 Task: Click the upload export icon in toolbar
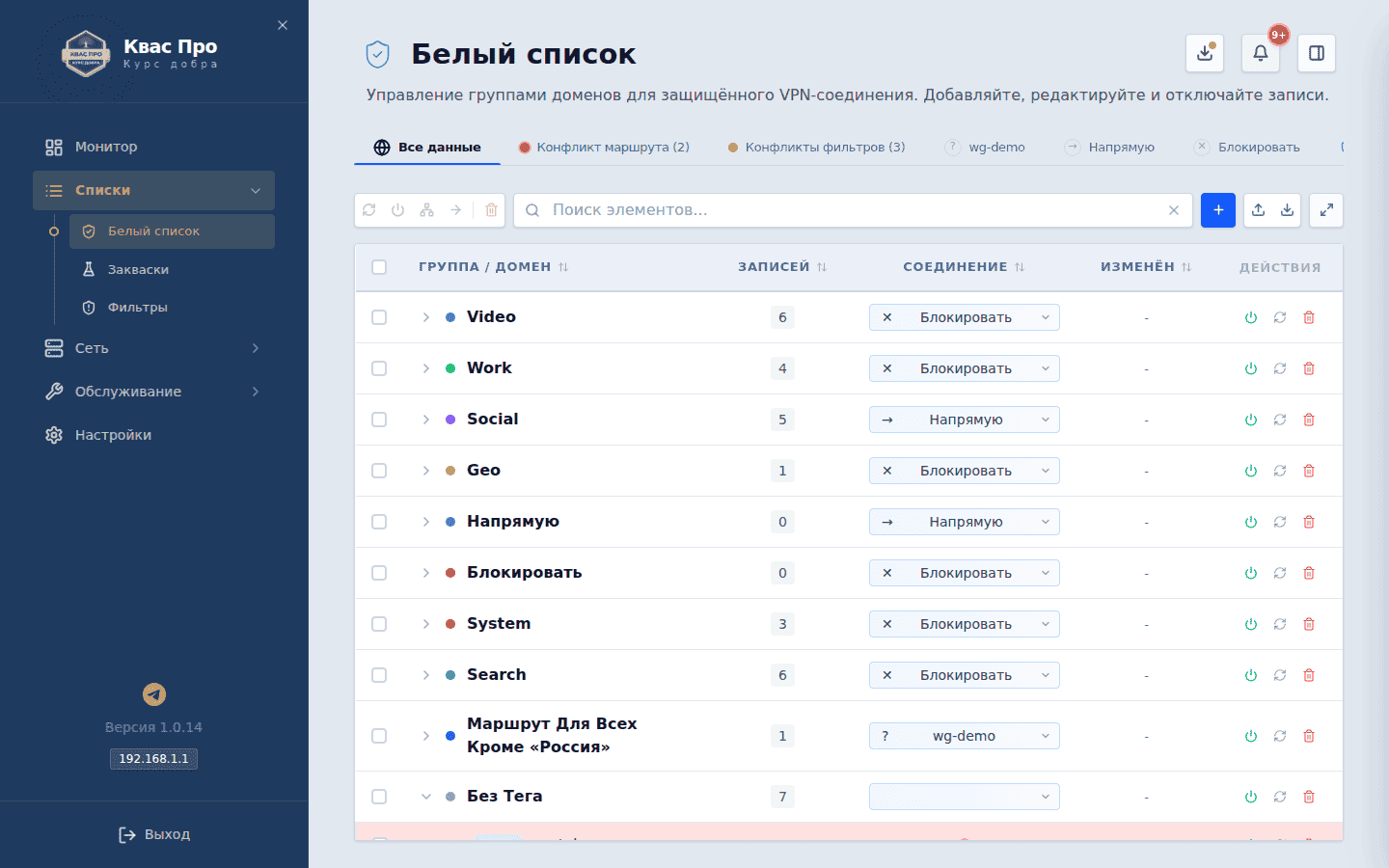point(1259,210)
